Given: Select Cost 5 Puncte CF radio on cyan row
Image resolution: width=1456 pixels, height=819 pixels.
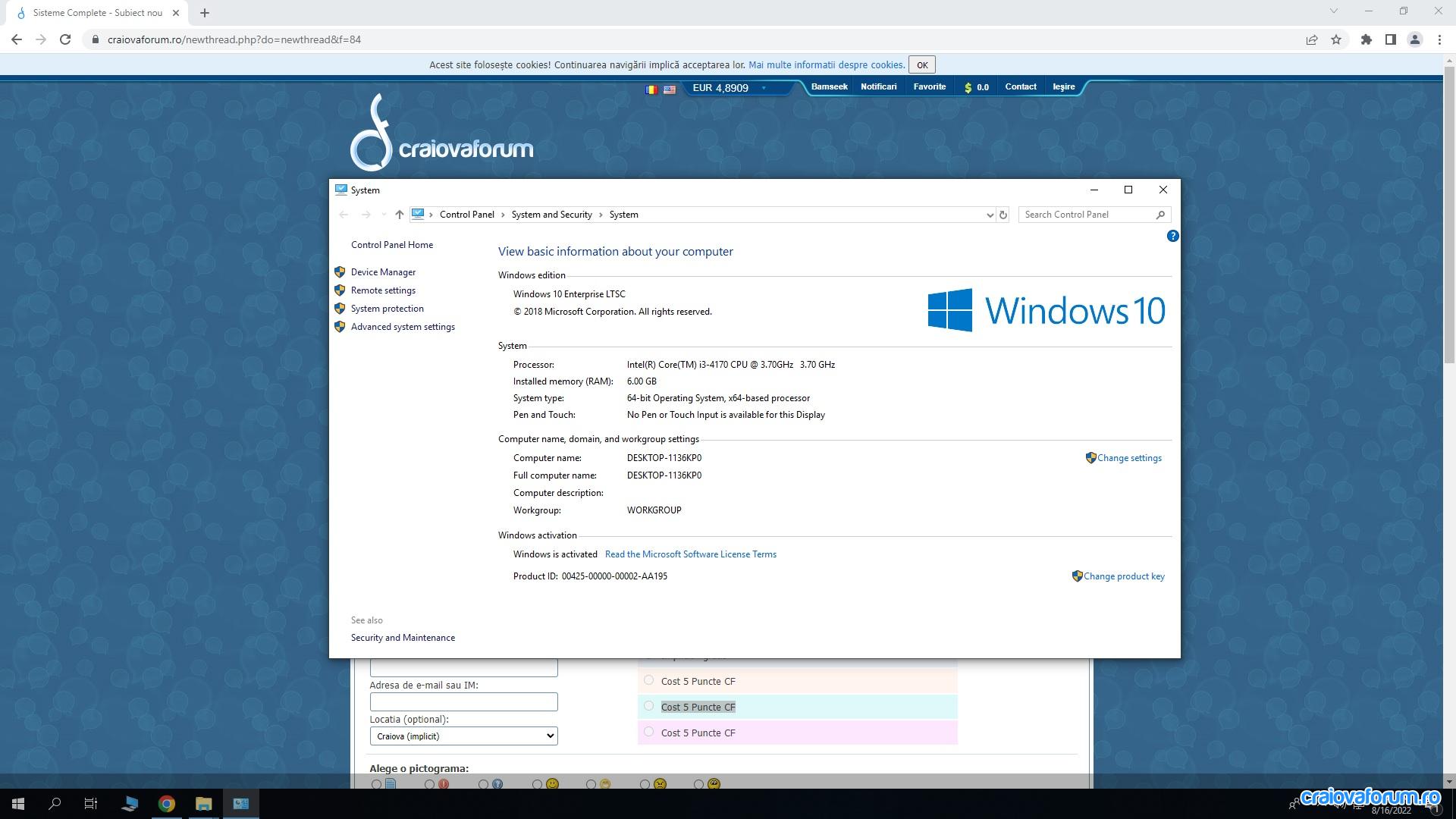Looking at the screenshot, I should click(648, 706).
